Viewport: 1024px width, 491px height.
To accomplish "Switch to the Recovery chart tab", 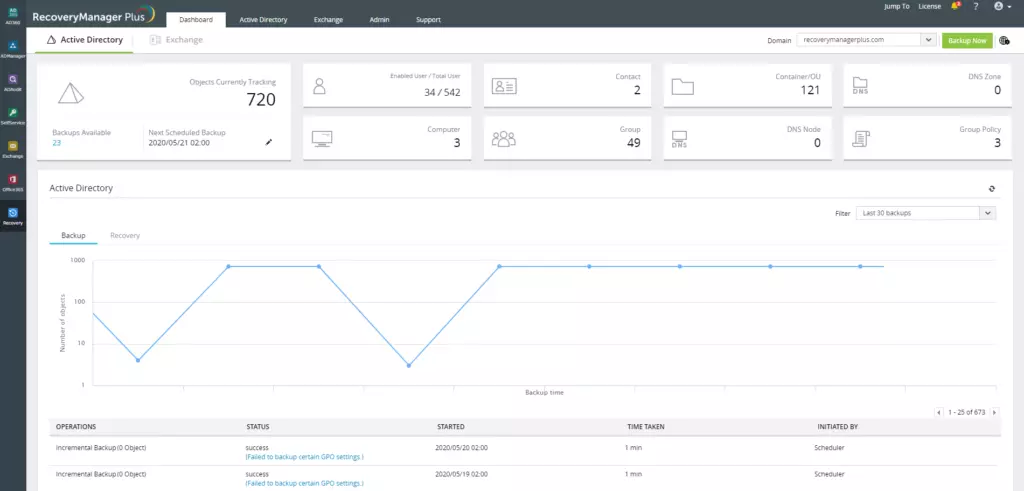I will pyautogui.click(x=125, y=235).
